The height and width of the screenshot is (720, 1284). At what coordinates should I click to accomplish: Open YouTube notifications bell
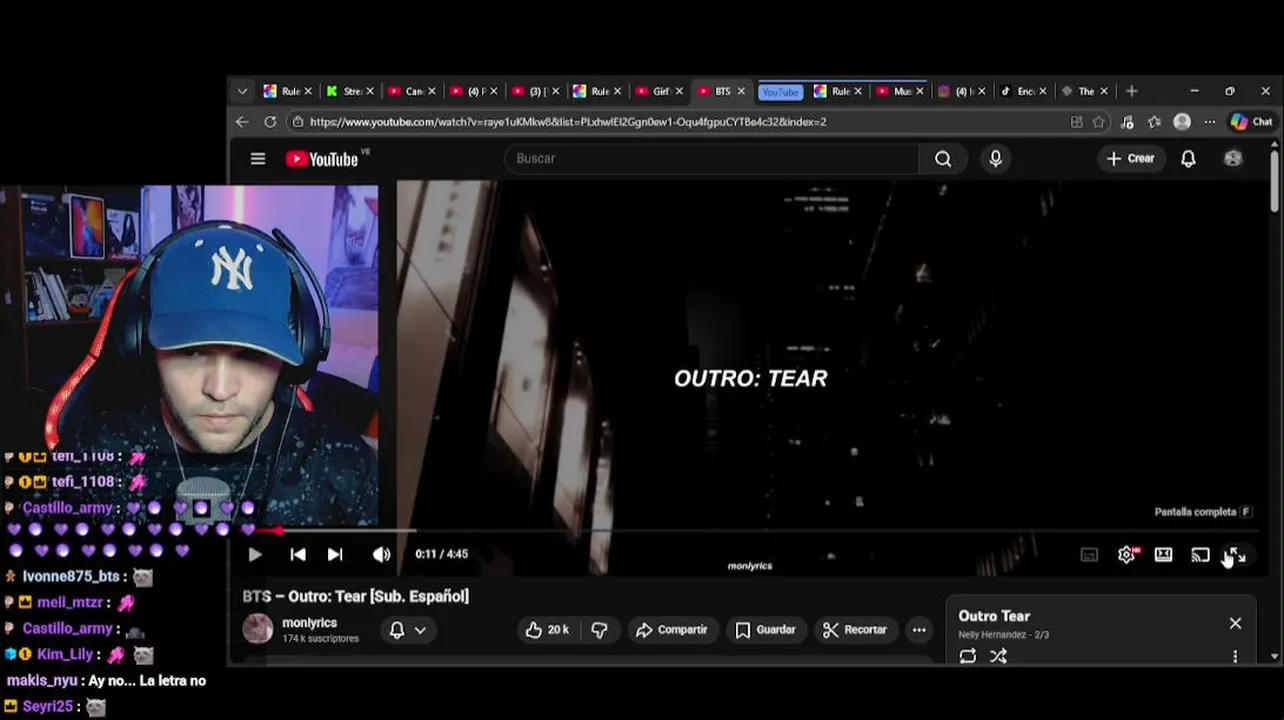[x=1188, y=159]
